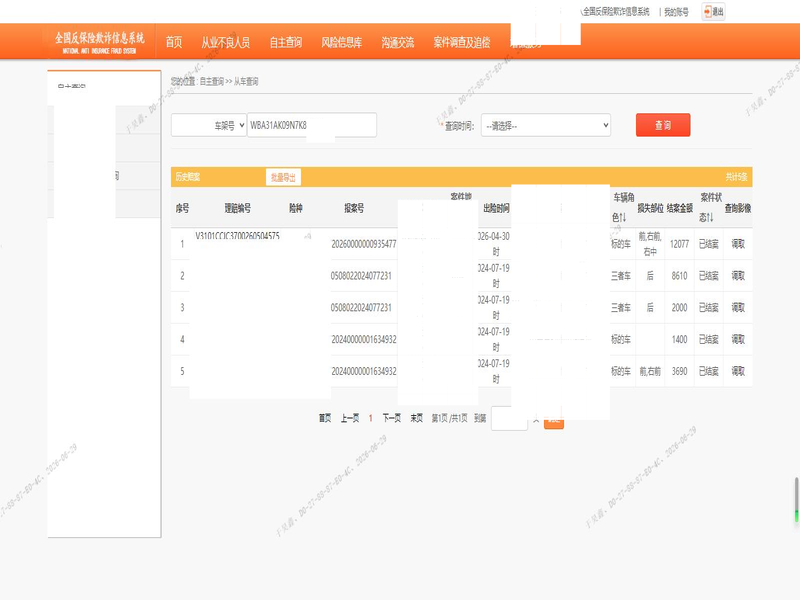
Task: Click the 报案号 column header
Action: coord(354,208)
